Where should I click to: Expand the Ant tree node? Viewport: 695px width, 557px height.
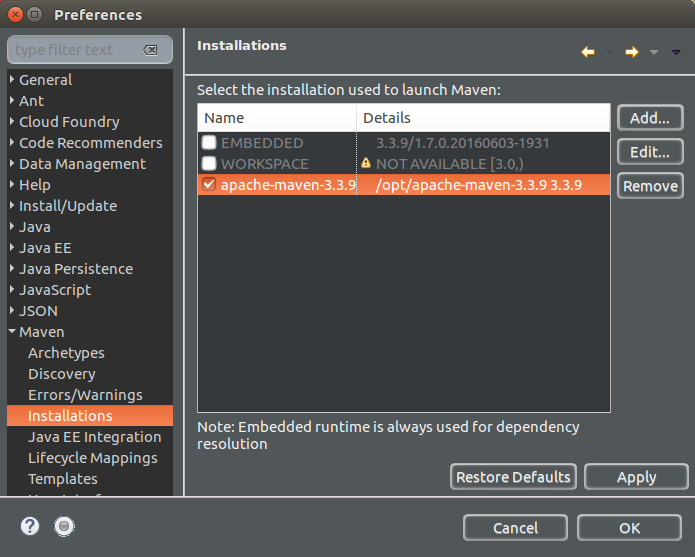click(x=12, y=100)
